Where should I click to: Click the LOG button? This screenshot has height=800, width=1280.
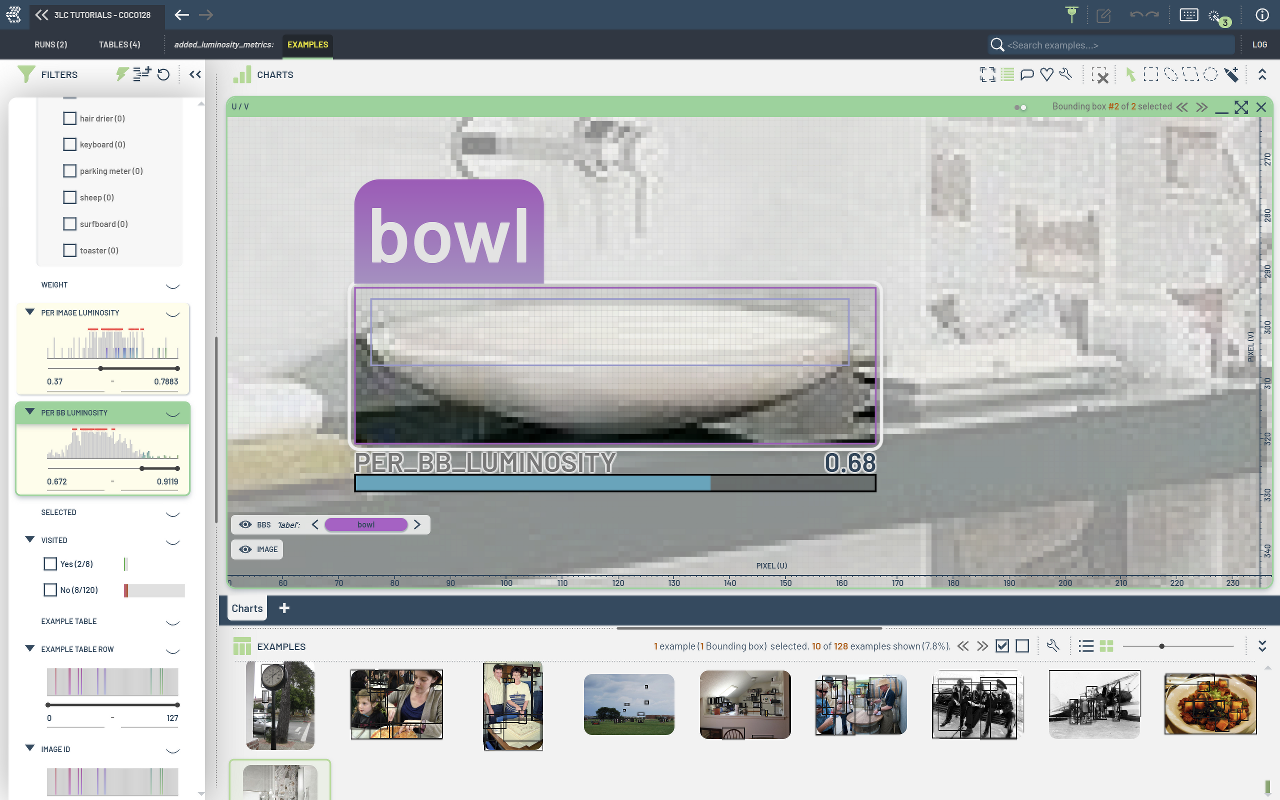1260,45
